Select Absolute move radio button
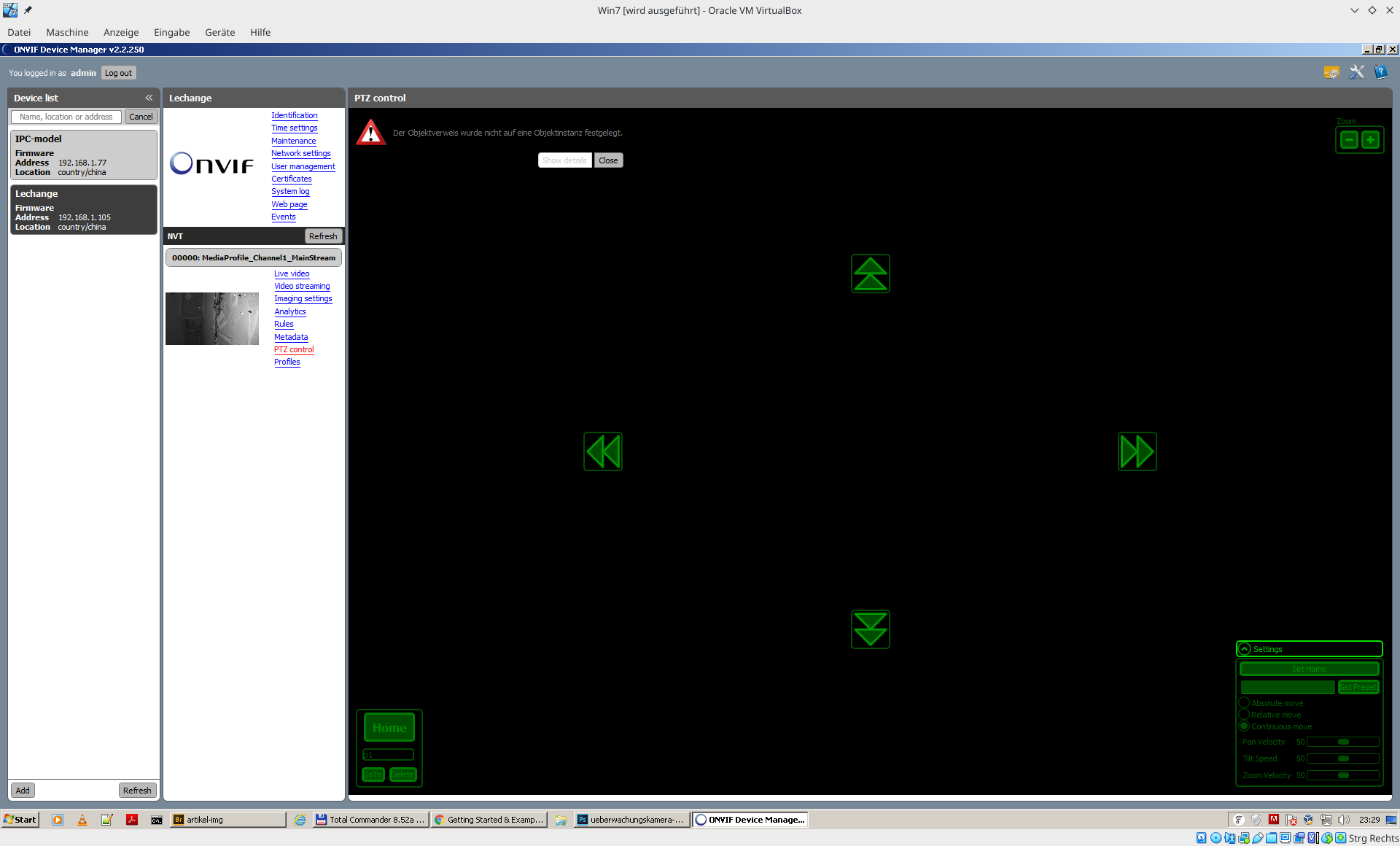 (1245, 703)
